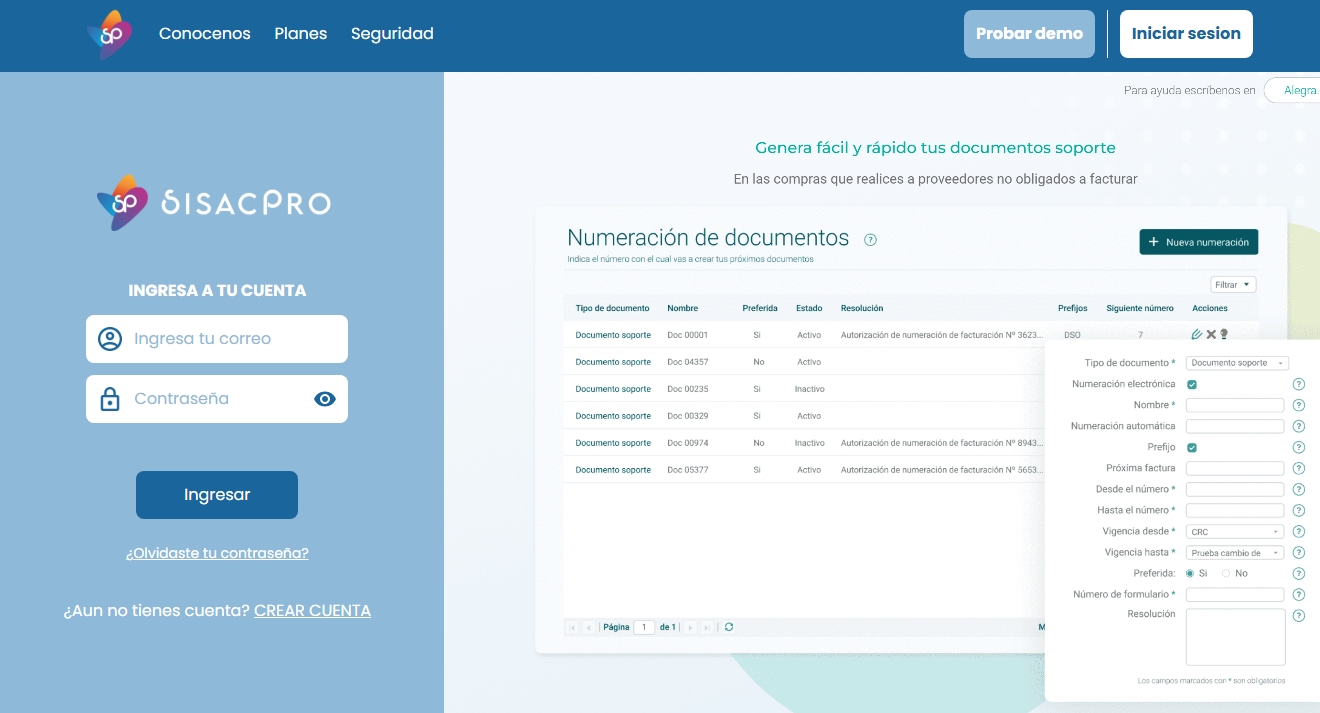This screenshot has width=1320, height=713.
Task: Click delete X icon in Doc 00001 row
Action: click(x=1211, y=334)
